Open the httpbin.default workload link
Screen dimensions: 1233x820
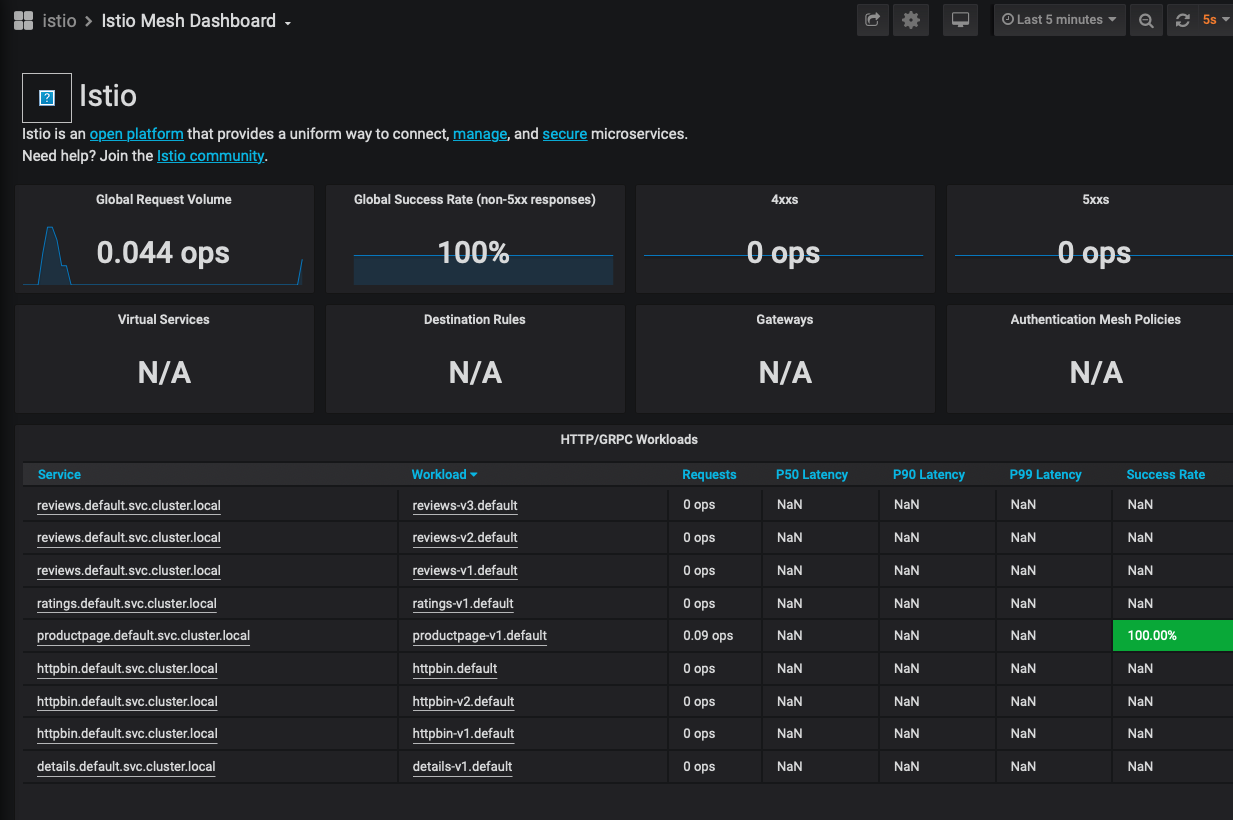pos(455,669)
